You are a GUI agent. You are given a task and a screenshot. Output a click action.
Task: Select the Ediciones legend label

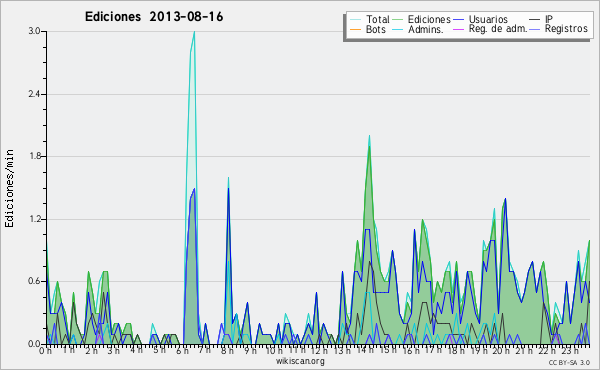(x=429, y=19)
